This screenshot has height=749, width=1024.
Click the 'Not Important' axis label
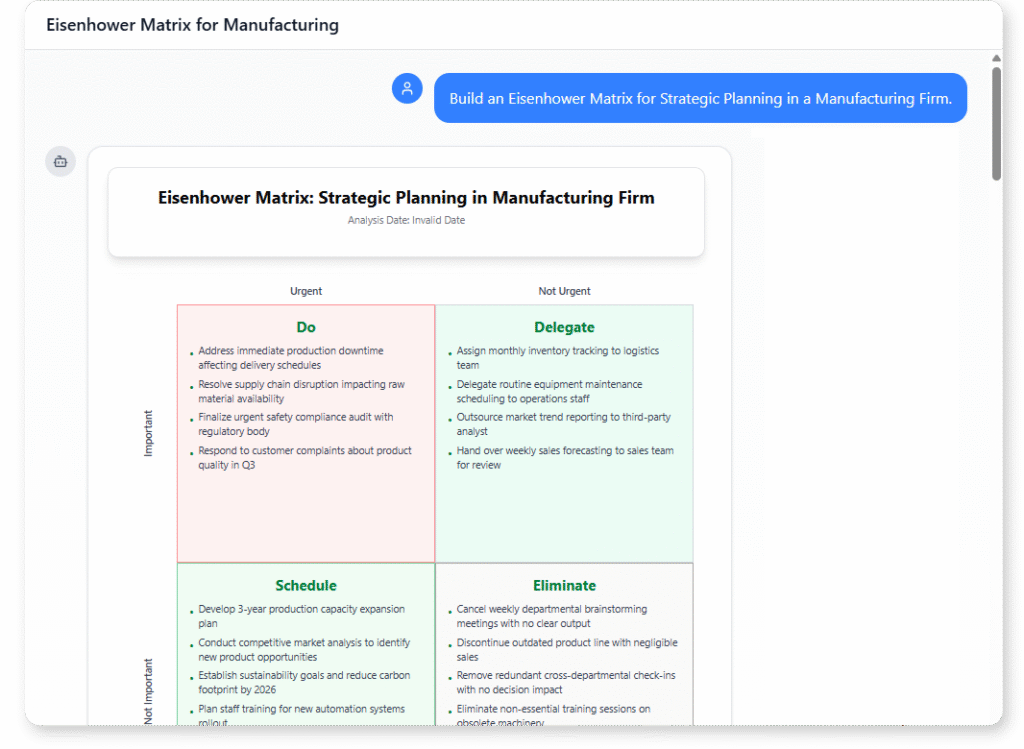147,688
